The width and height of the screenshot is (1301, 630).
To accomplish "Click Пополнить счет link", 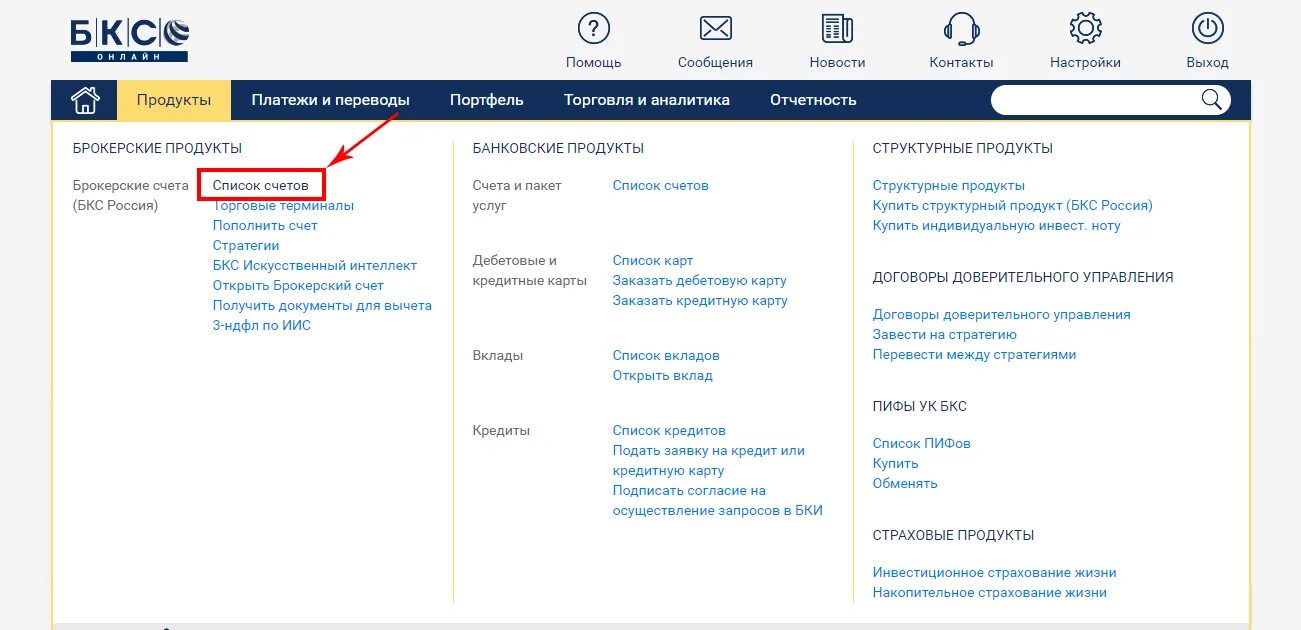I will tap(265, 225).
